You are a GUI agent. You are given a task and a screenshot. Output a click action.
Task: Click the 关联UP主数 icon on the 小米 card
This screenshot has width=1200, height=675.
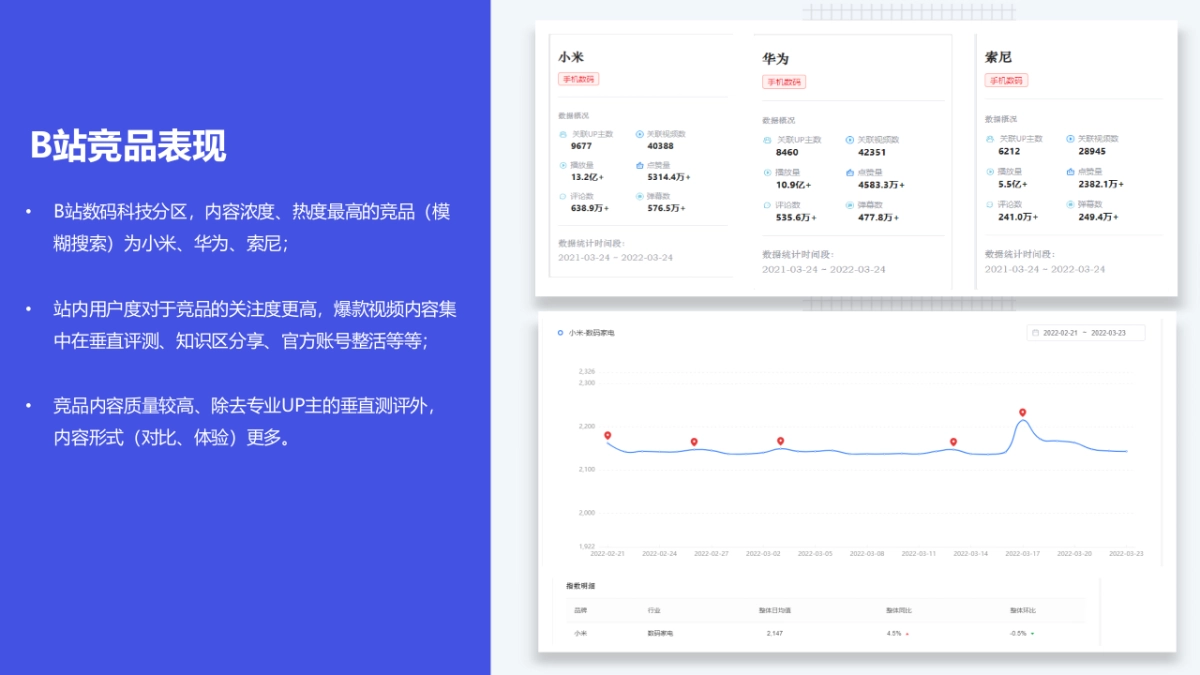[x=562, y=135]
